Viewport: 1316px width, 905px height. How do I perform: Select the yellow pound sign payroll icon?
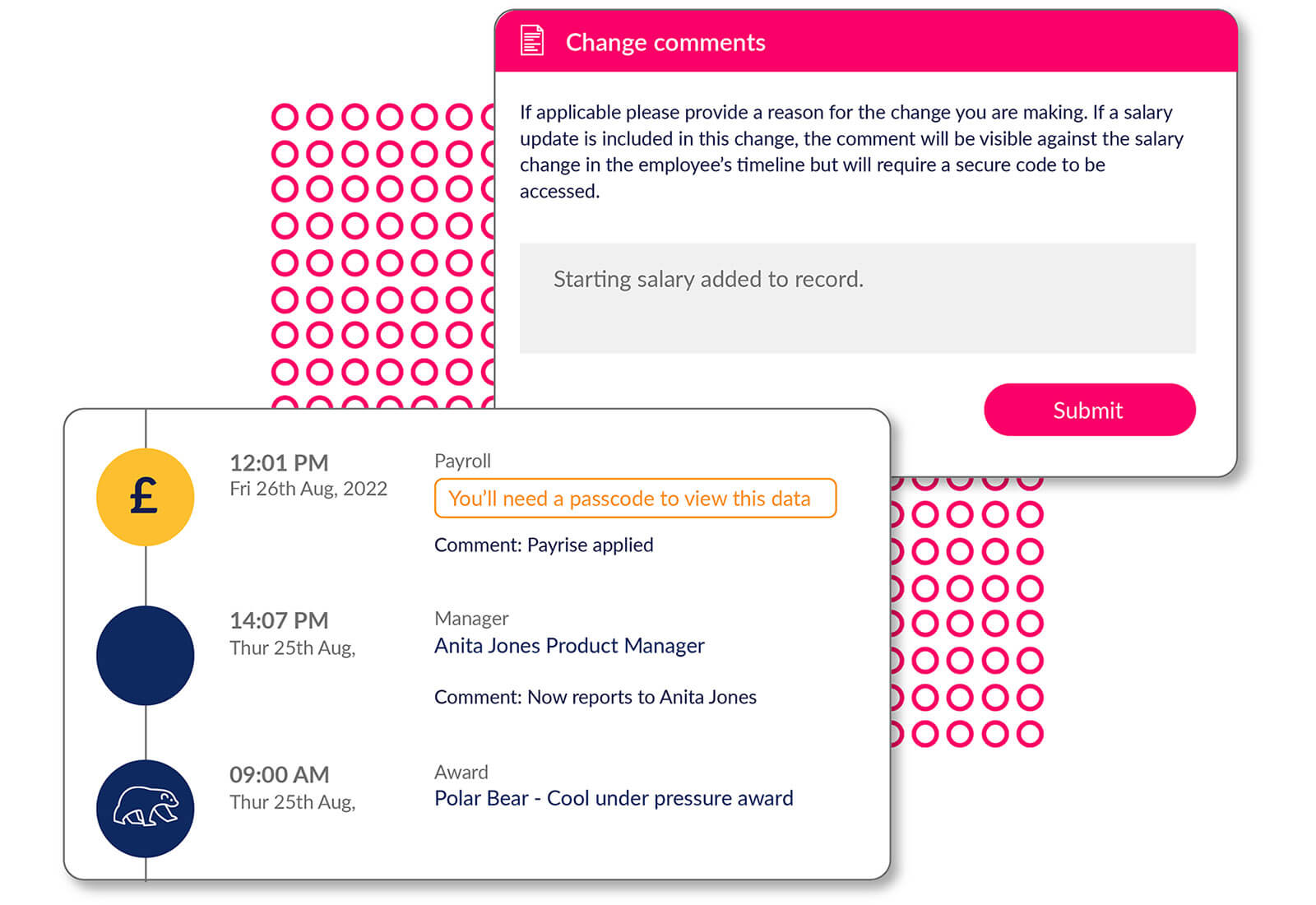[x=146, y=497]
